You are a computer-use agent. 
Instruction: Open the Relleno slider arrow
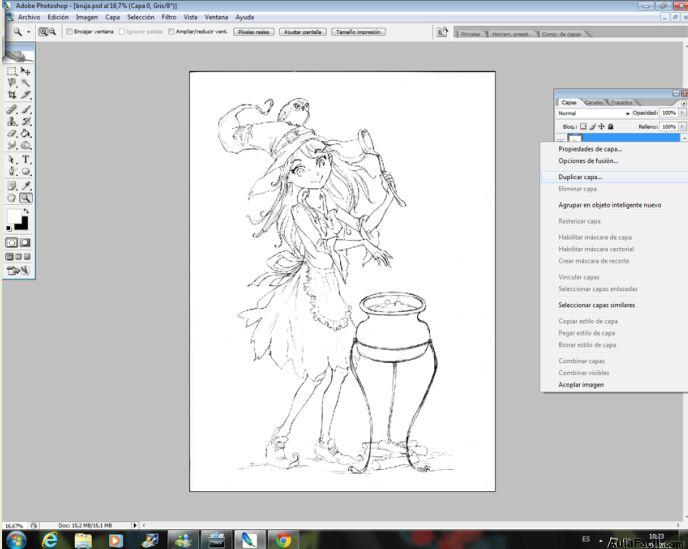click(682, 127)
